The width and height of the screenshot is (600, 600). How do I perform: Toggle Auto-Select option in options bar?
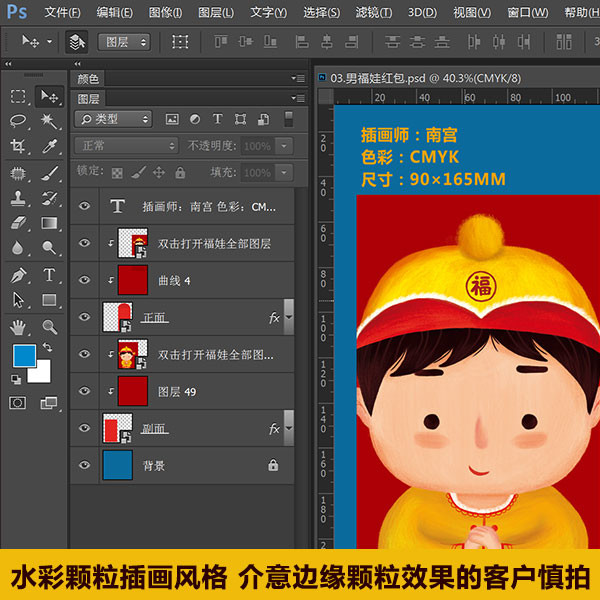tap(77, 42)
